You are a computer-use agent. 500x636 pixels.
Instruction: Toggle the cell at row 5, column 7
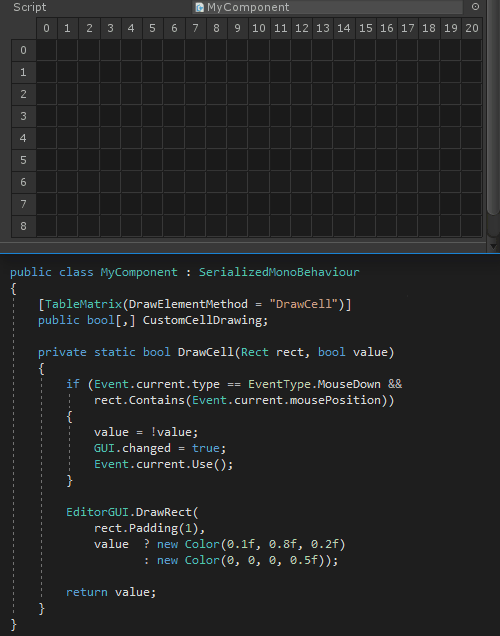195,160
